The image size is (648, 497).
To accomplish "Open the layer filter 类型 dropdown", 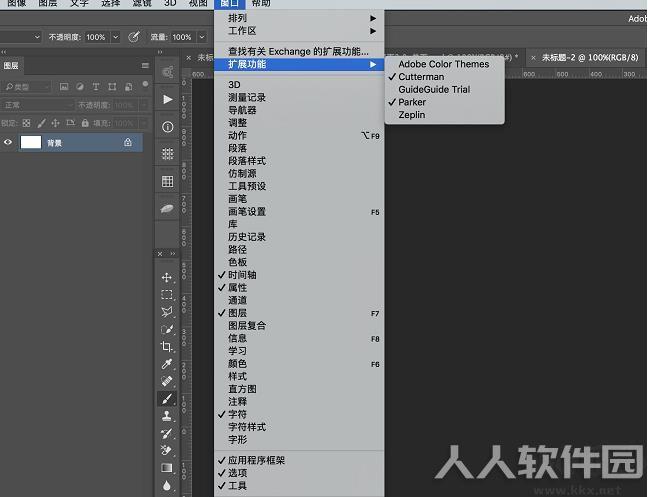I will [26, 87].
